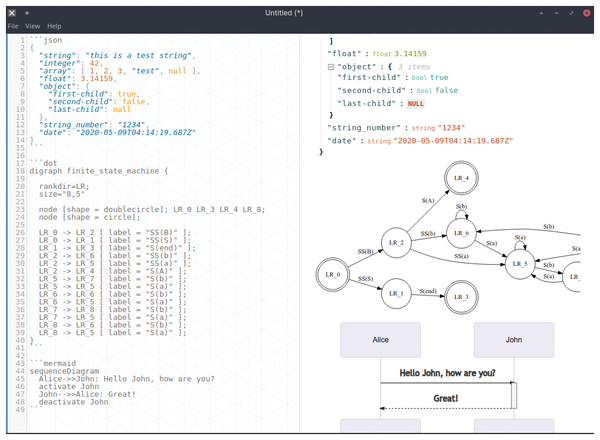
Task: Click the LR_1 node in the graph
Action: point(396,293)
